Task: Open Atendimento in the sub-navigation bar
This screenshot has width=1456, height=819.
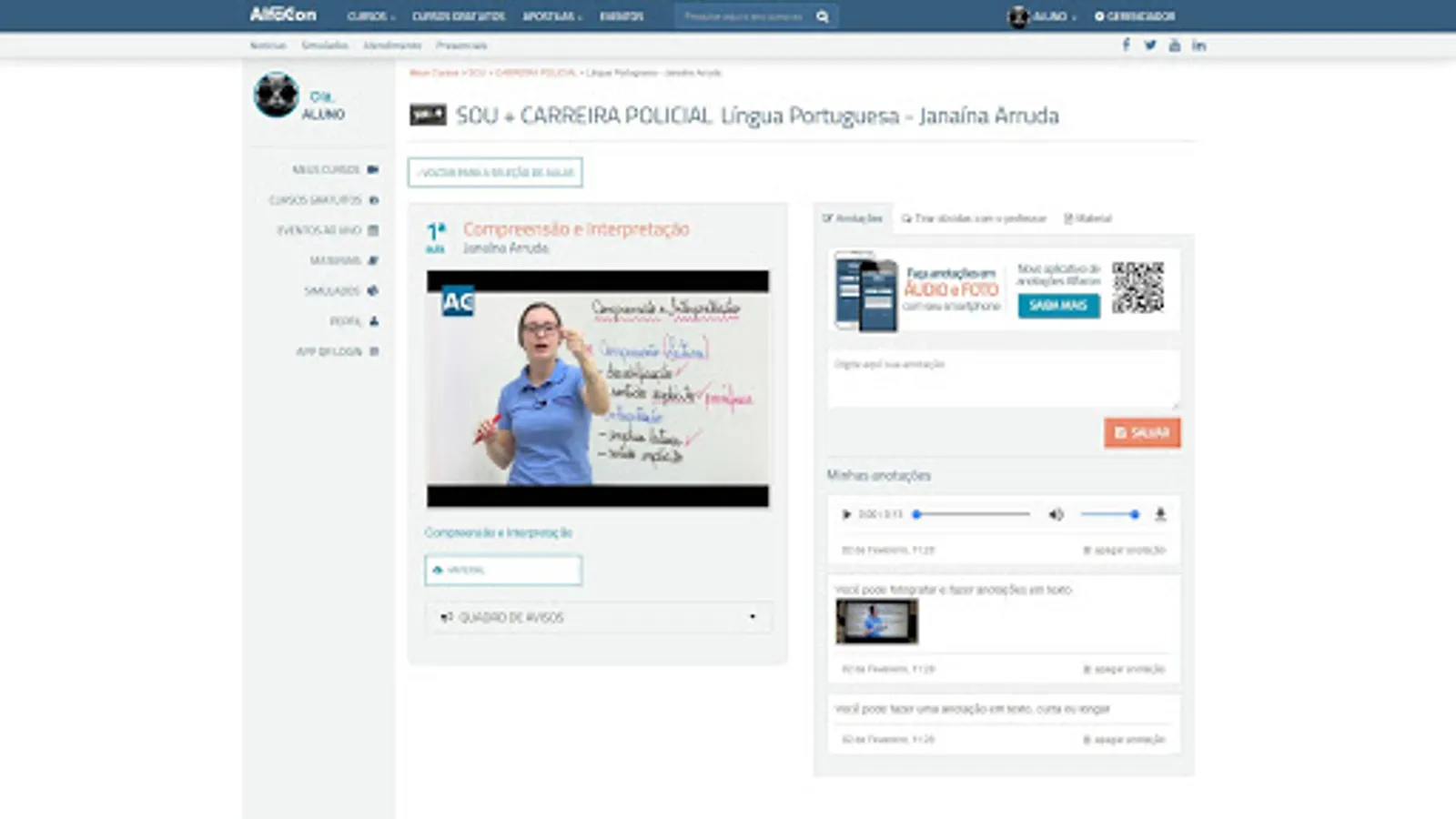Action: pyautogui.click(x=392, y=45)
